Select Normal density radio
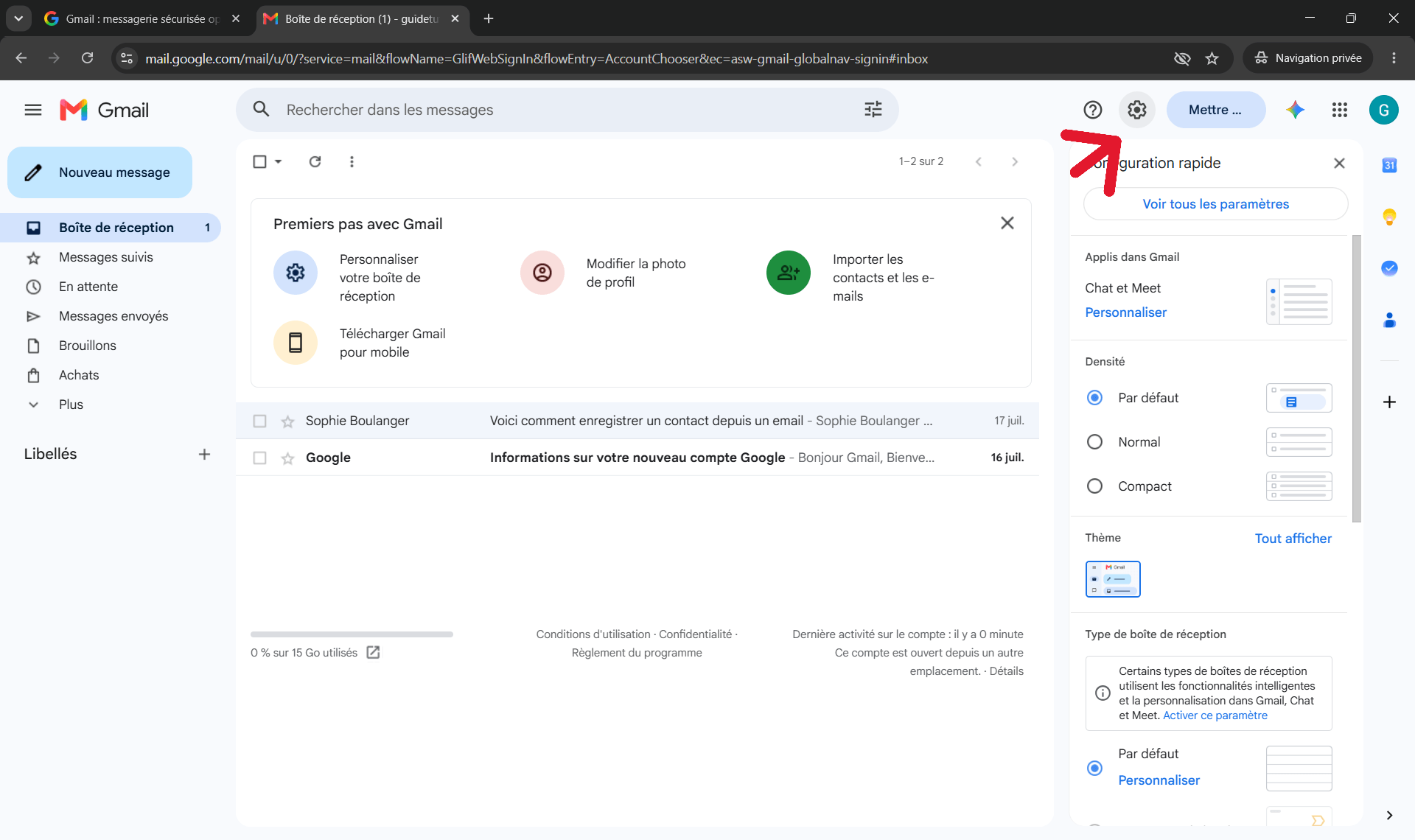 (1094, 442)
